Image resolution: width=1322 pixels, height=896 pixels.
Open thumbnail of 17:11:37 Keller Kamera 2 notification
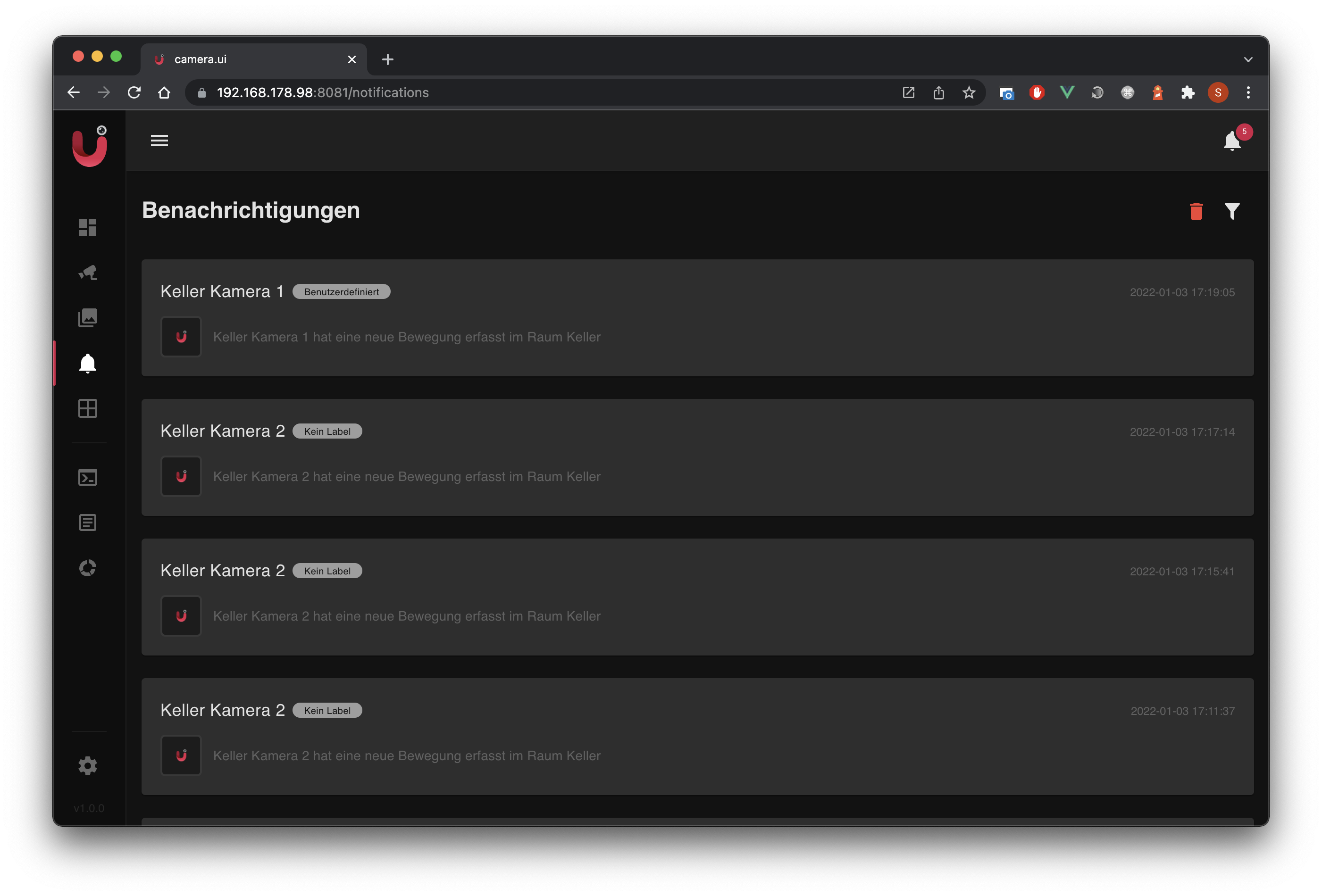(x=181, y=755)
